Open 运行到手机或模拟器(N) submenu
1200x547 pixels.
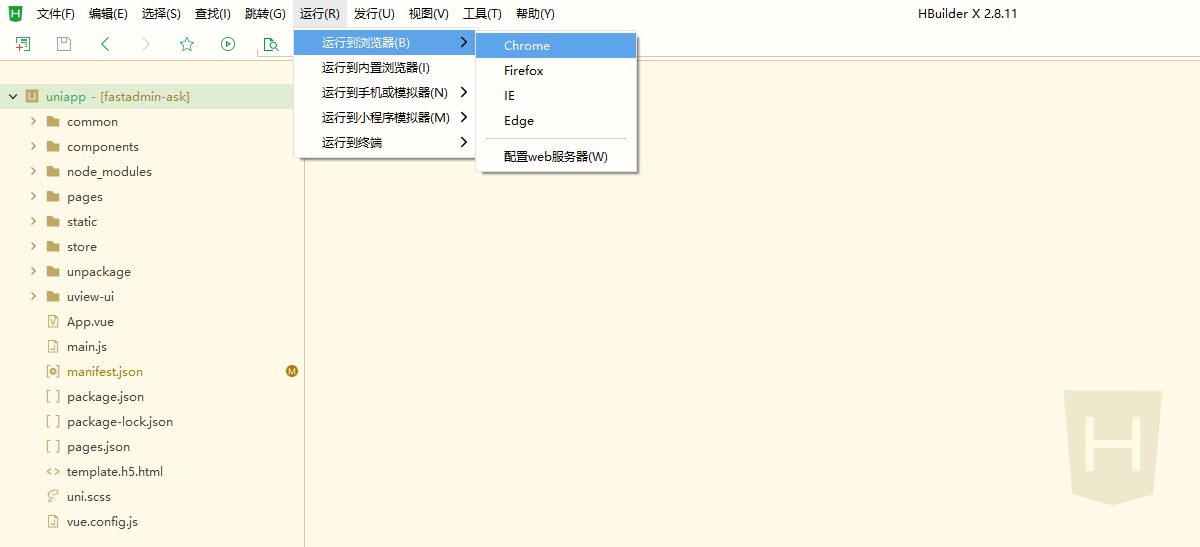click(x=384, y=93)
